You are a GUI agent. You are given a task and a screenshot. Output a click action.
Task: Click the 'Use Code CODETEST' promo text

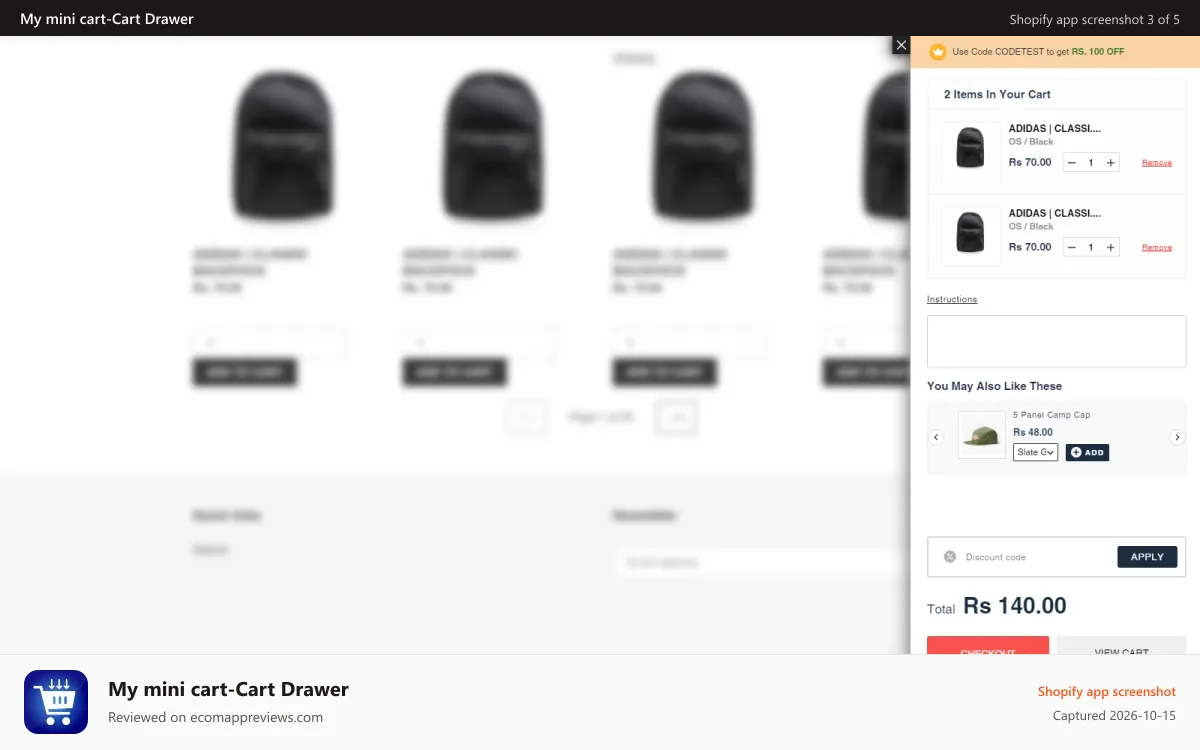[x=1038, y=52]
